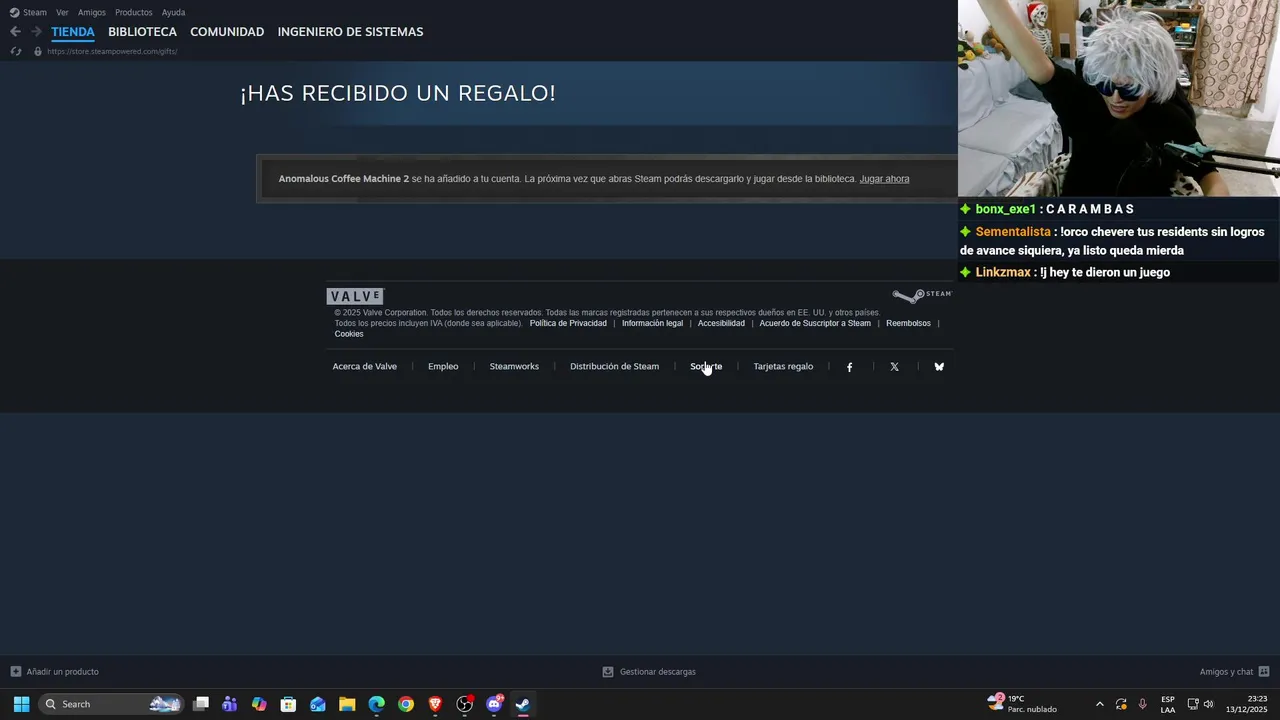This screenshot has width=1280, height=720.
Task: Click the Jugar ahora link
Action: pyautogui.click(x=884, y=179)
